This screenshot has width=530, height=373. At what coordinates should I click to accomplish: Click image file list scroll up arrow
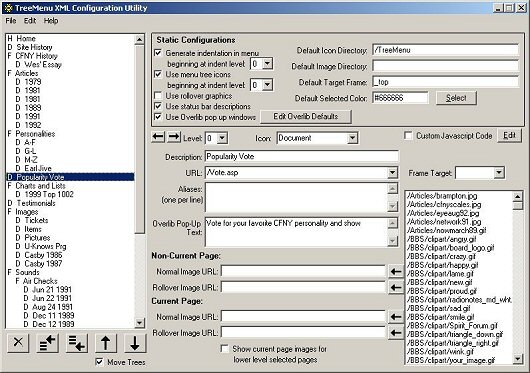tap(517, 196)
